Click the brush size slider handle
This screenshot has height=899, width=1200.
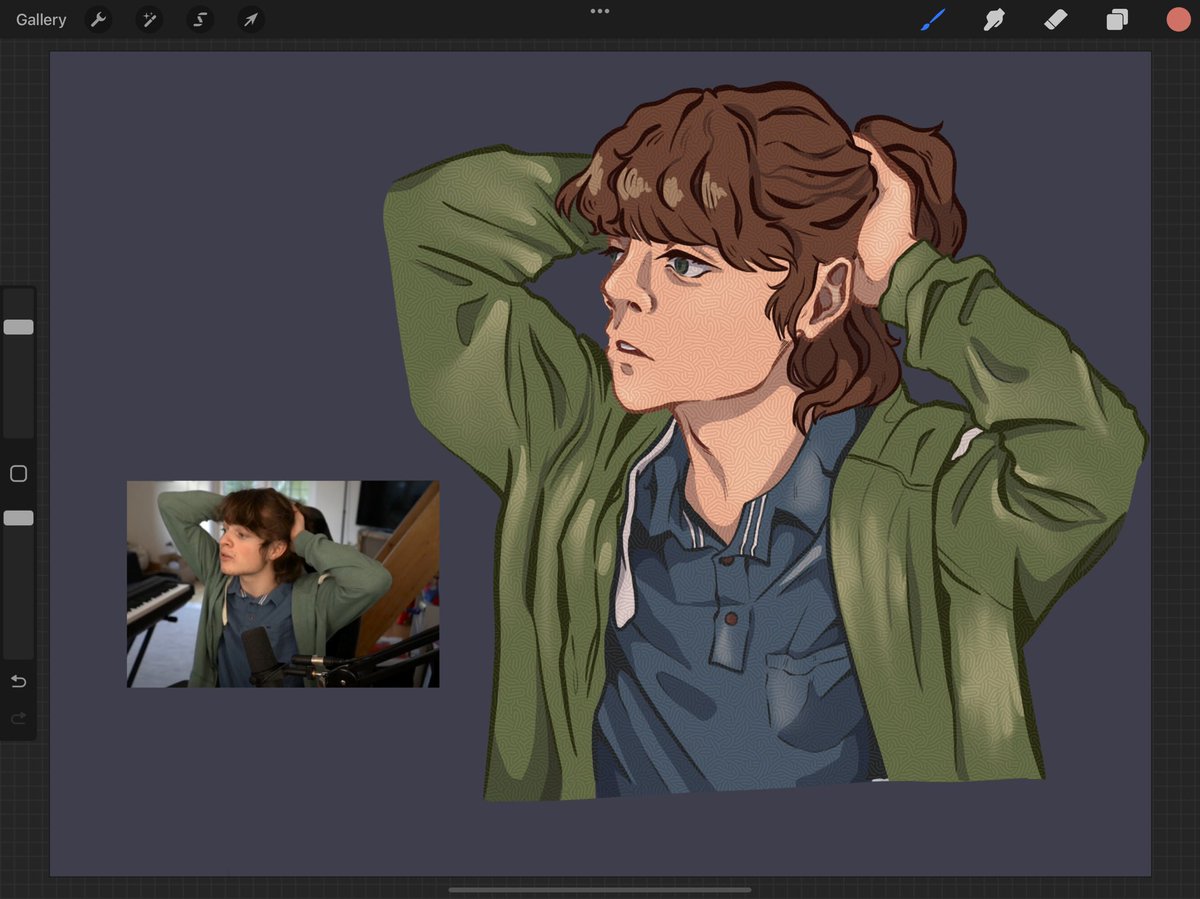tap(18, 327)
